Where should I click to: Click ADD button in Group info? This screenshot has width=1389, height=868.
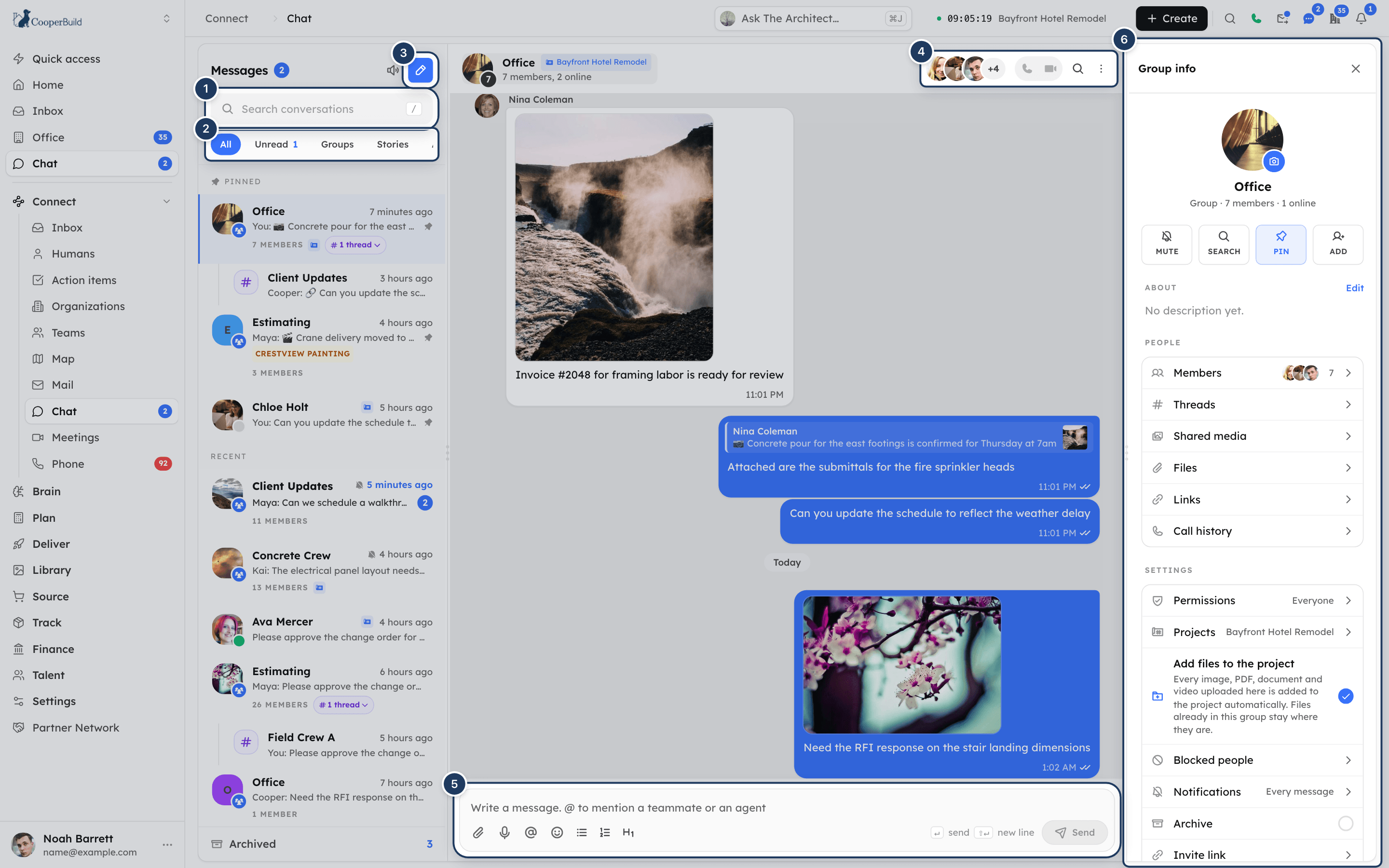coord(1337,244)
